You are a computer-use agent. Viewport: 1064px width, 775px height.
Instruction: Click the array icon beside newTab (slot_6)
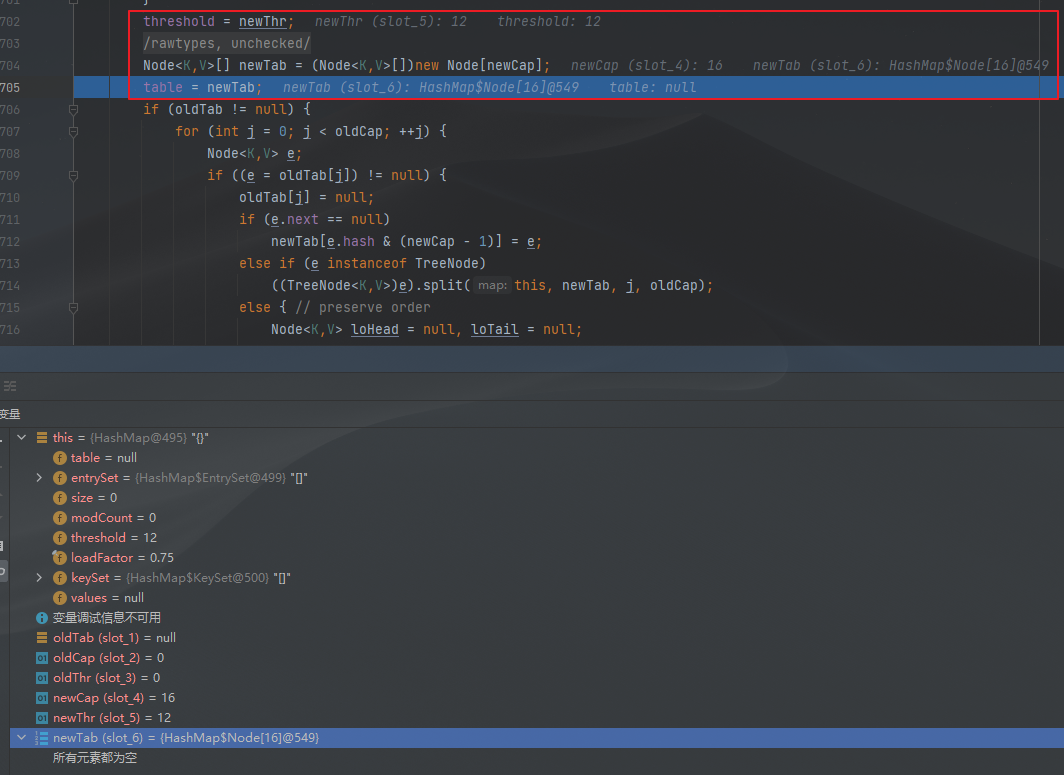pyautogui.click(x=42, y=738)
